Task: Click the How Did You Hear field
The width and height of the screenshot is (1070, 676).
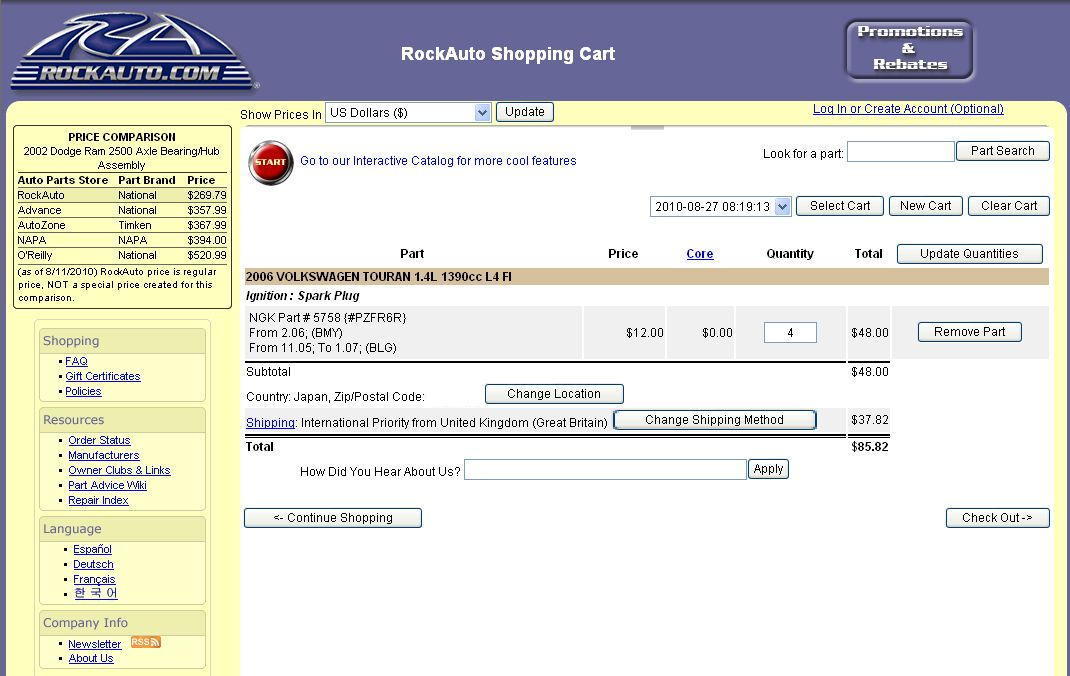Action: click(605, 470)
